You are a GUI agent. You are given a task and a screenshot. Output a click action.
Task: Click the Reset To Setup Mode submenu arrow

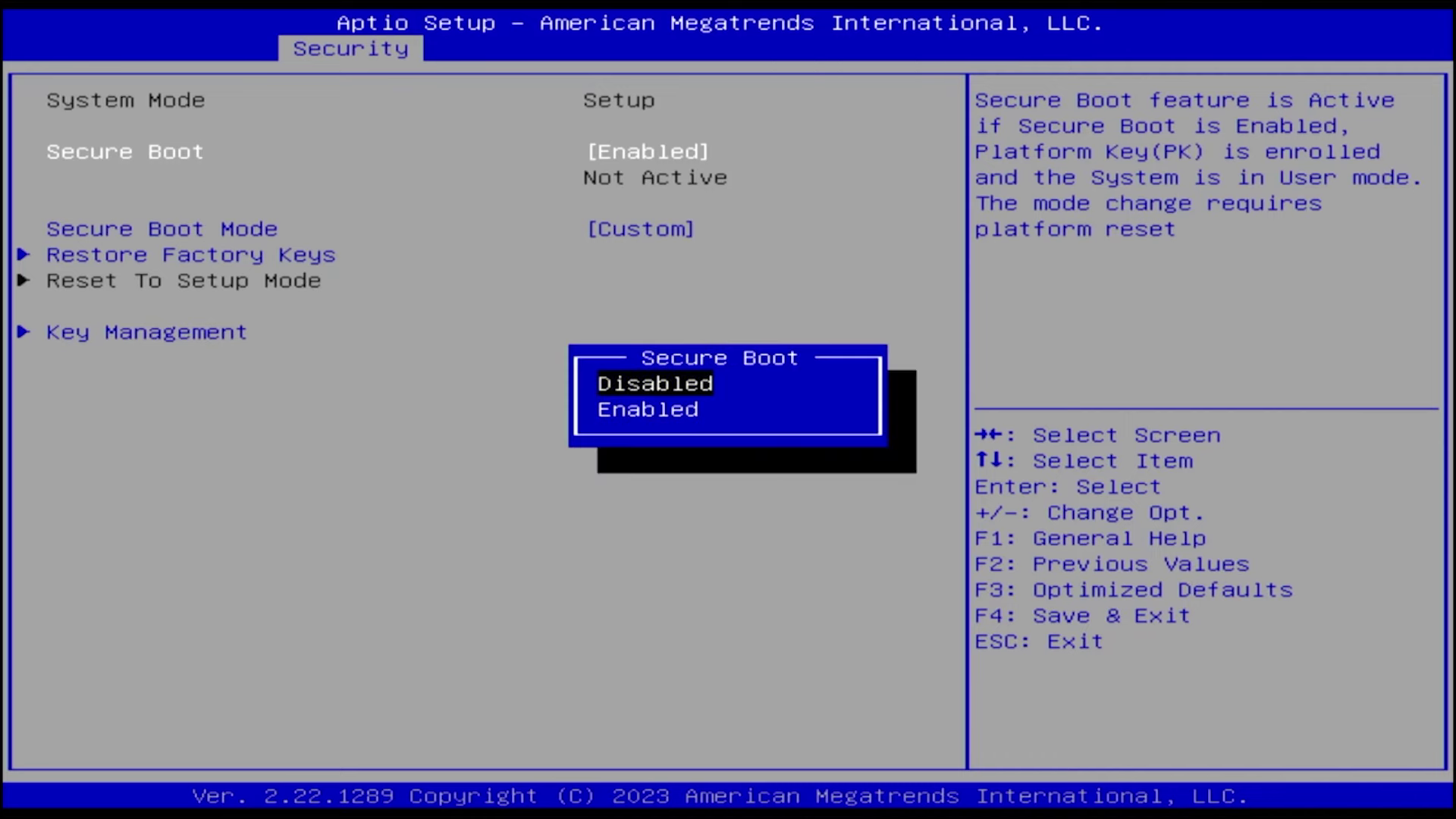(24, 281)
